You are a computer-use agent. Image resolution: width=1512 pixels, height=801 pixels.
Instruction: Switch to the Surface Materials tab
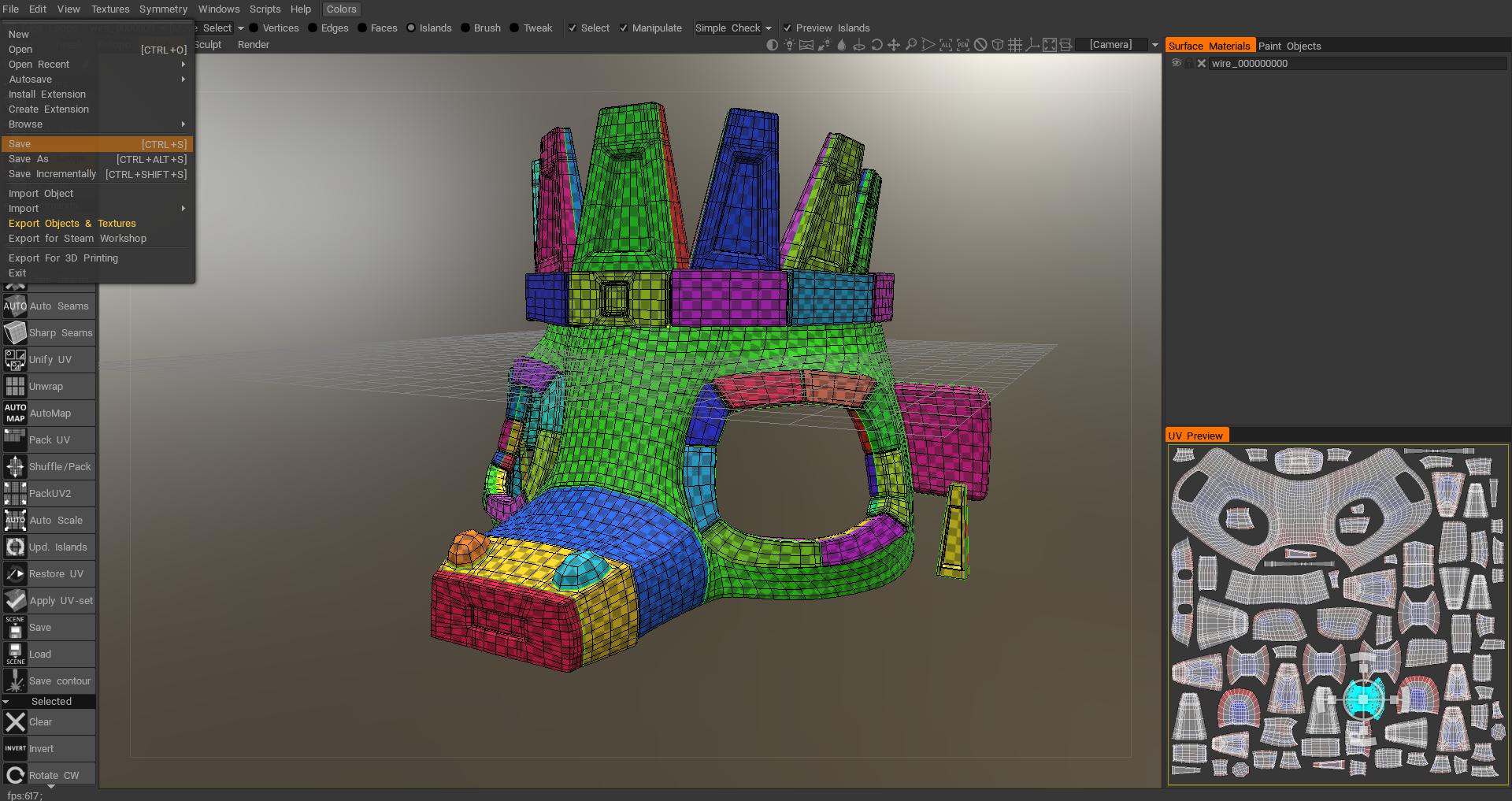click(1210, 46)
